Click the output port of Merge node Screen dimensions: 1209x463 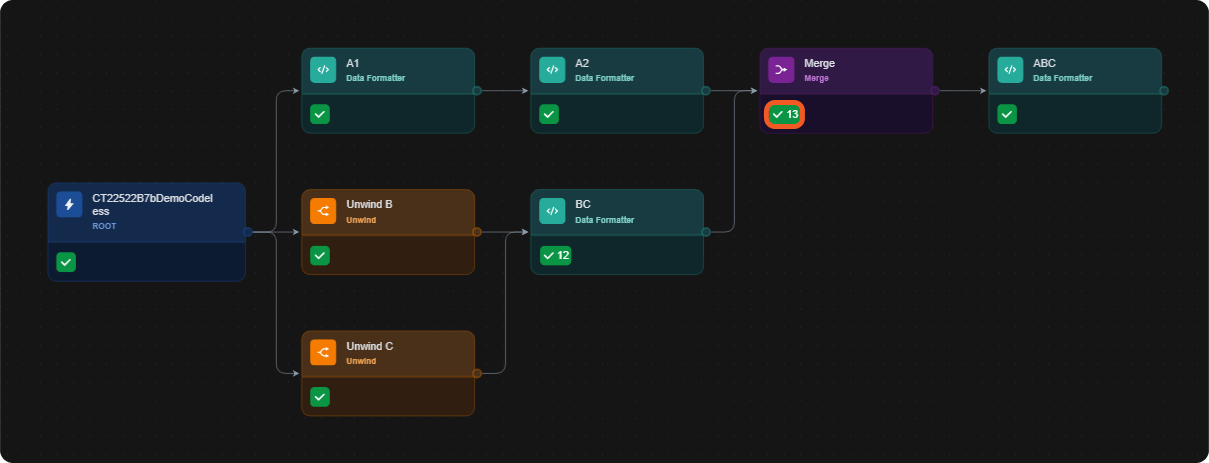coord(934,90)
